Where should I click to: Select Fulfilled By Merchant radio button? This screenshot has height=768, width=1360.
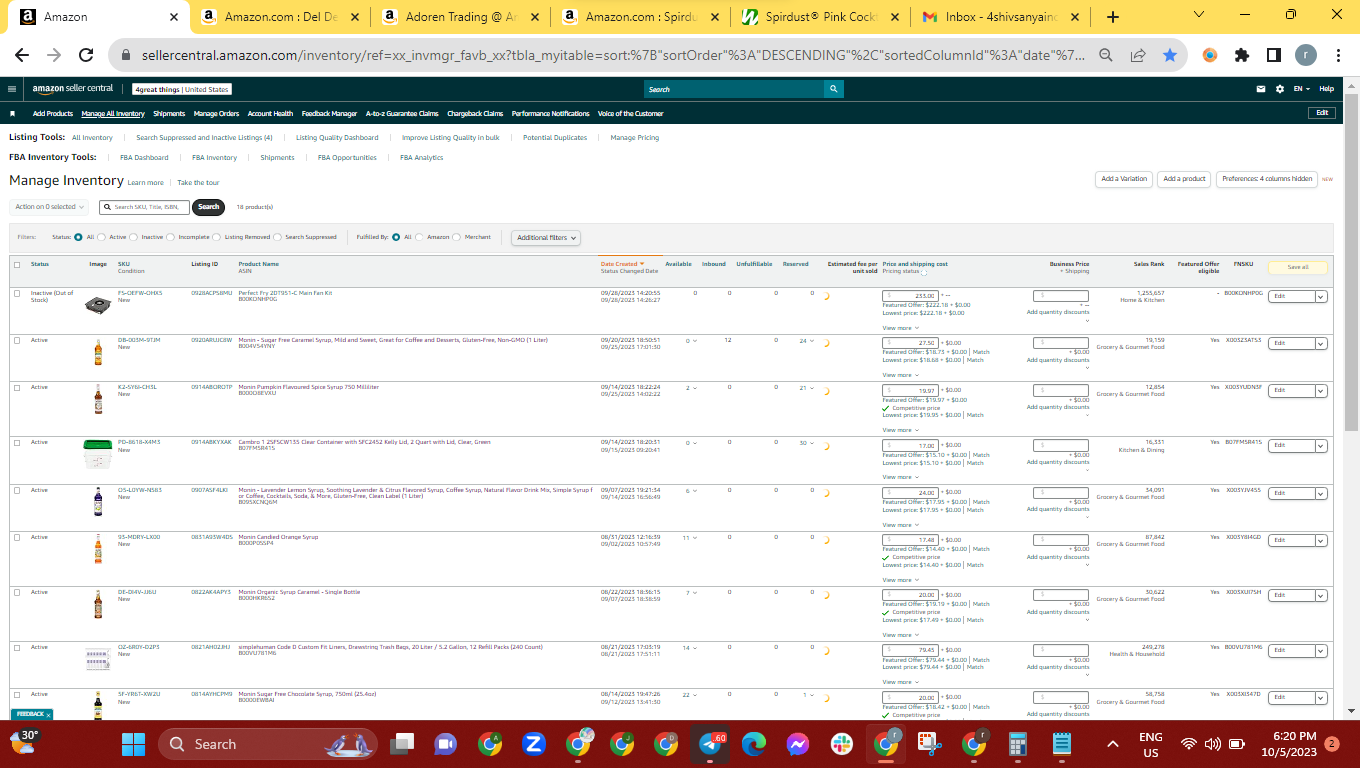pos(457,237)
